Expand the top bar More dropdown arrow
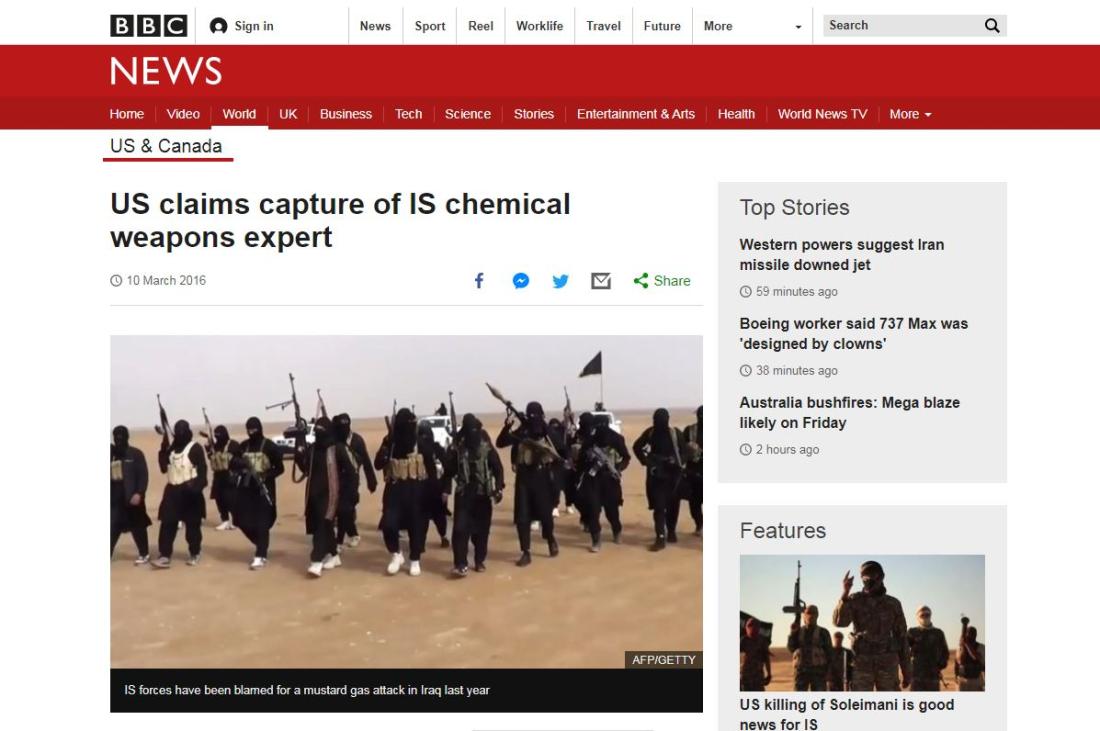 (x=798, y=27)
